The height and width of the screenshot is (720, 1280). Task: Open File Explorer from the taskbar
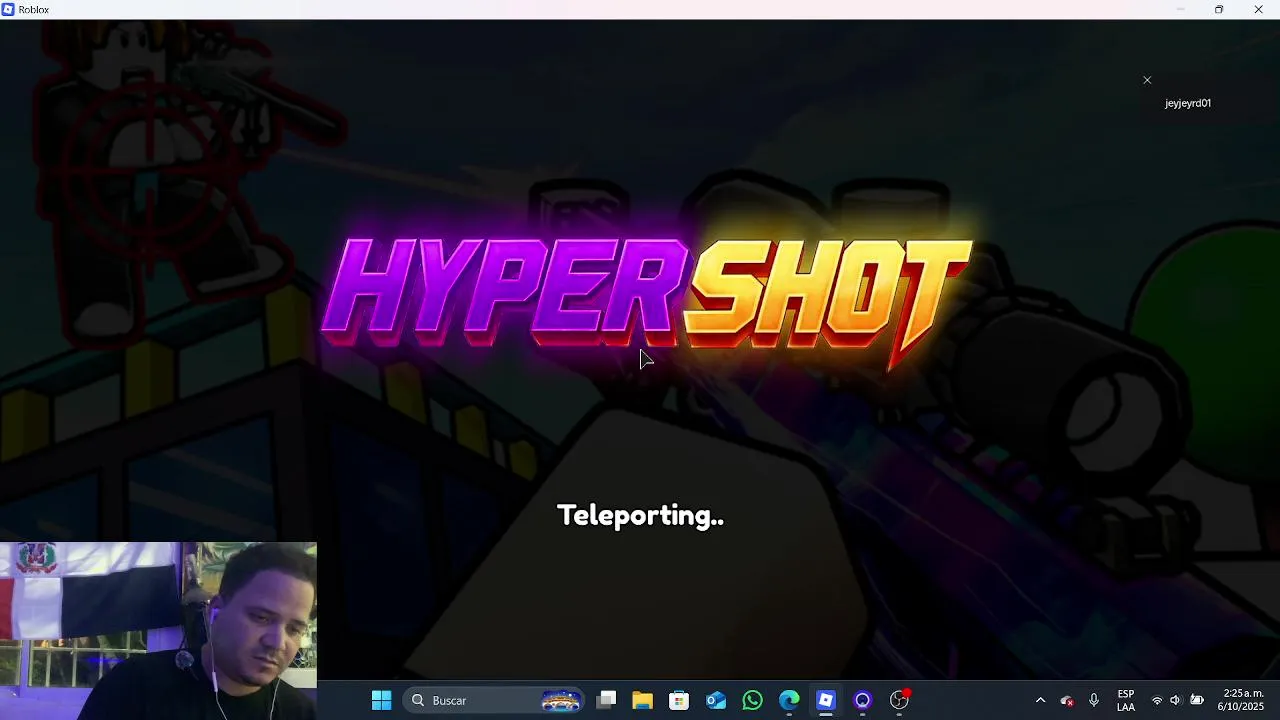coord(642,700)
